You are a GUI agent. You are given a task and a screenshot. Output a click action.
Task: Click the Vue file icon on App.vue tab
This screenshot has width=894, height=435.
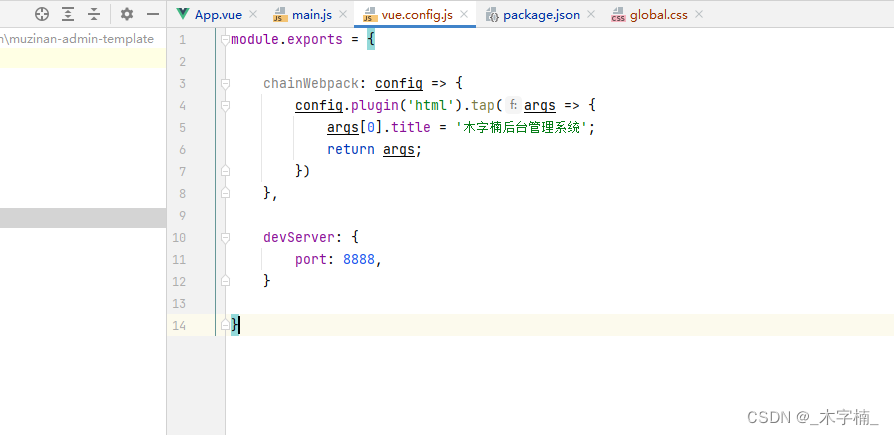(183, 15)
